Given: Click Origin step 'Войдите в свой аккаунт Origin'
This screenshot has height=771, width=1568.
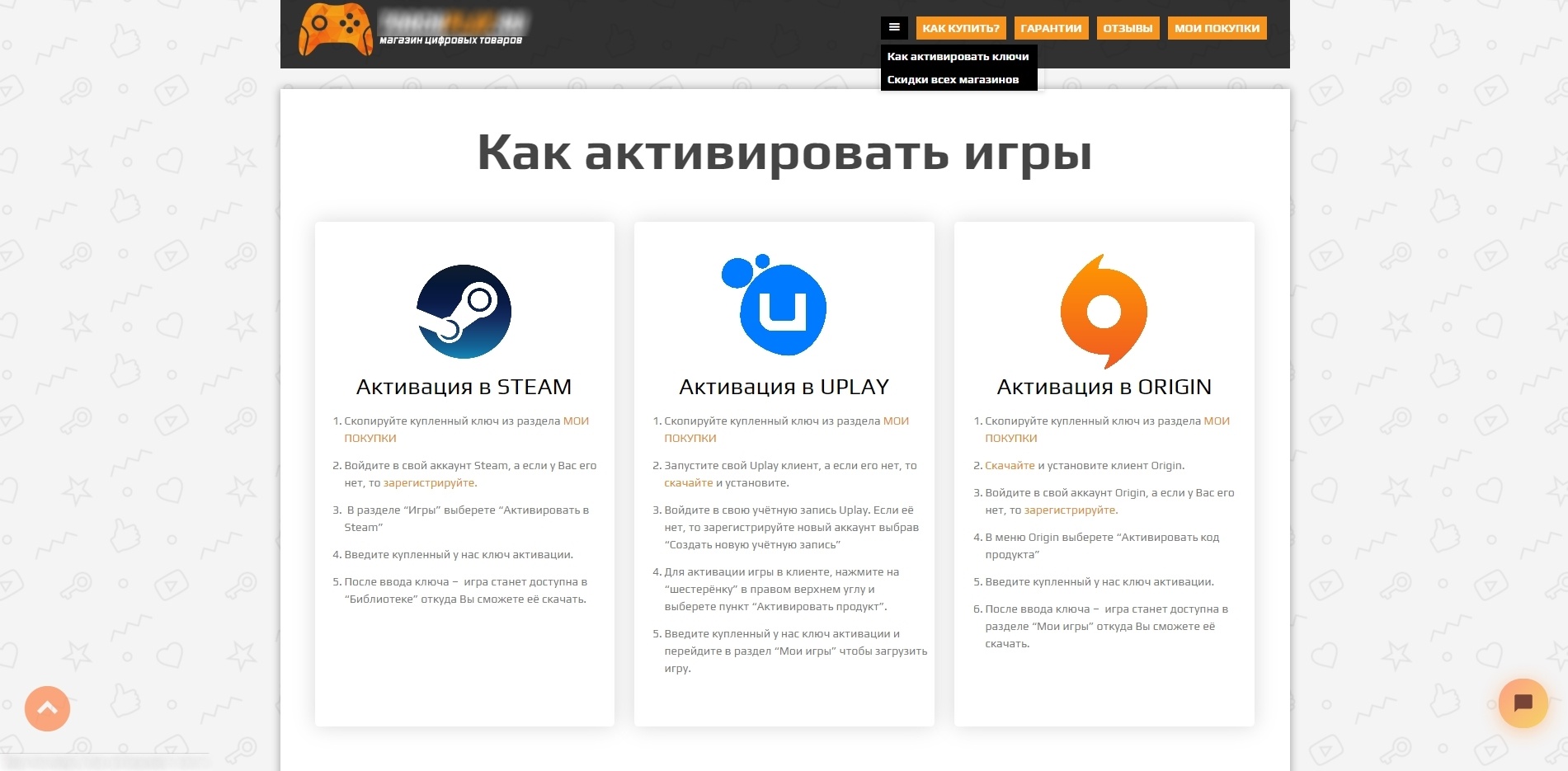Looking at the screenshot, I should coord(1109,501).
